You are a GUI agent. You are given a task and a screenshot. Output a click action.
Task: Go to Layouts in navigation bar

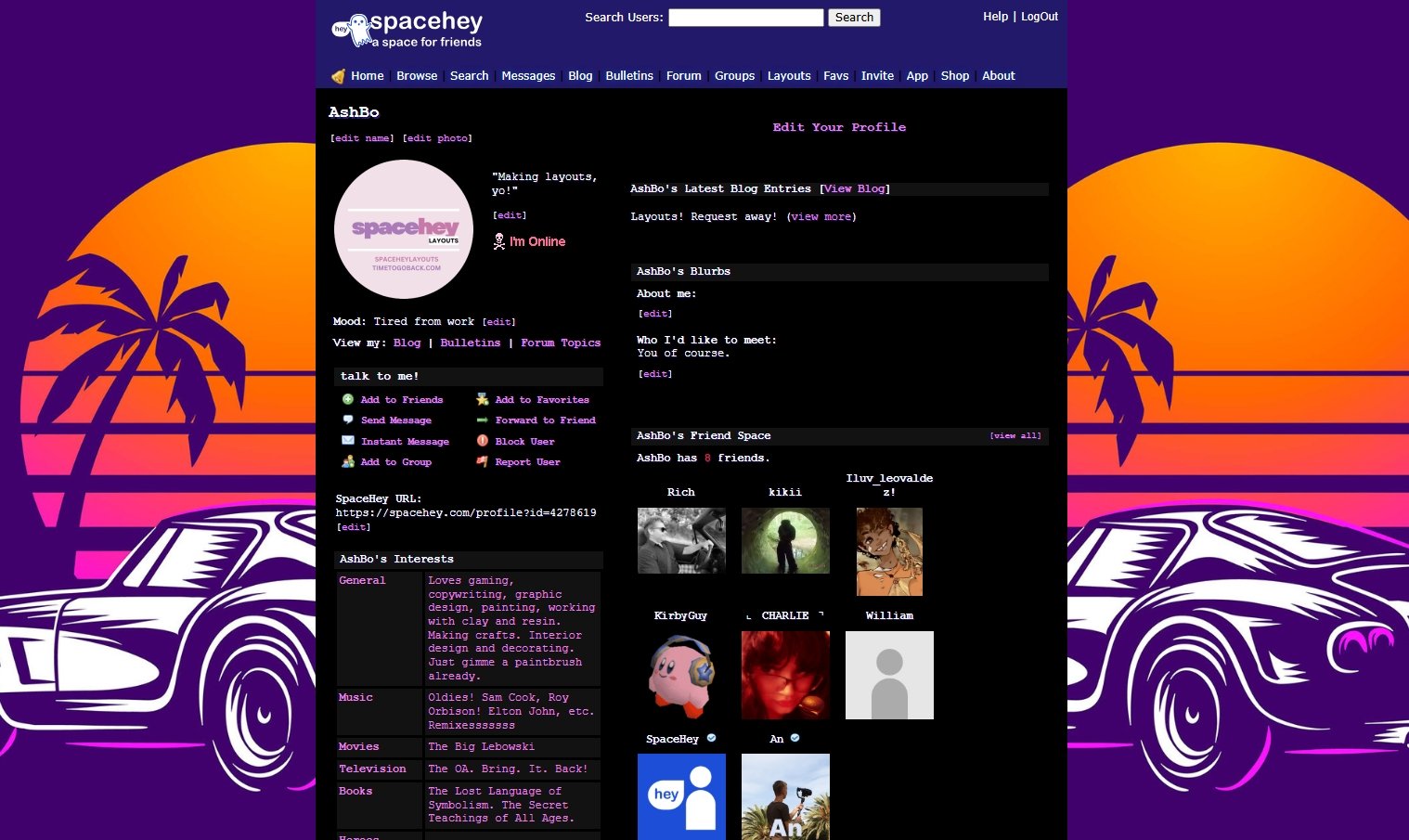click(789, 76)
